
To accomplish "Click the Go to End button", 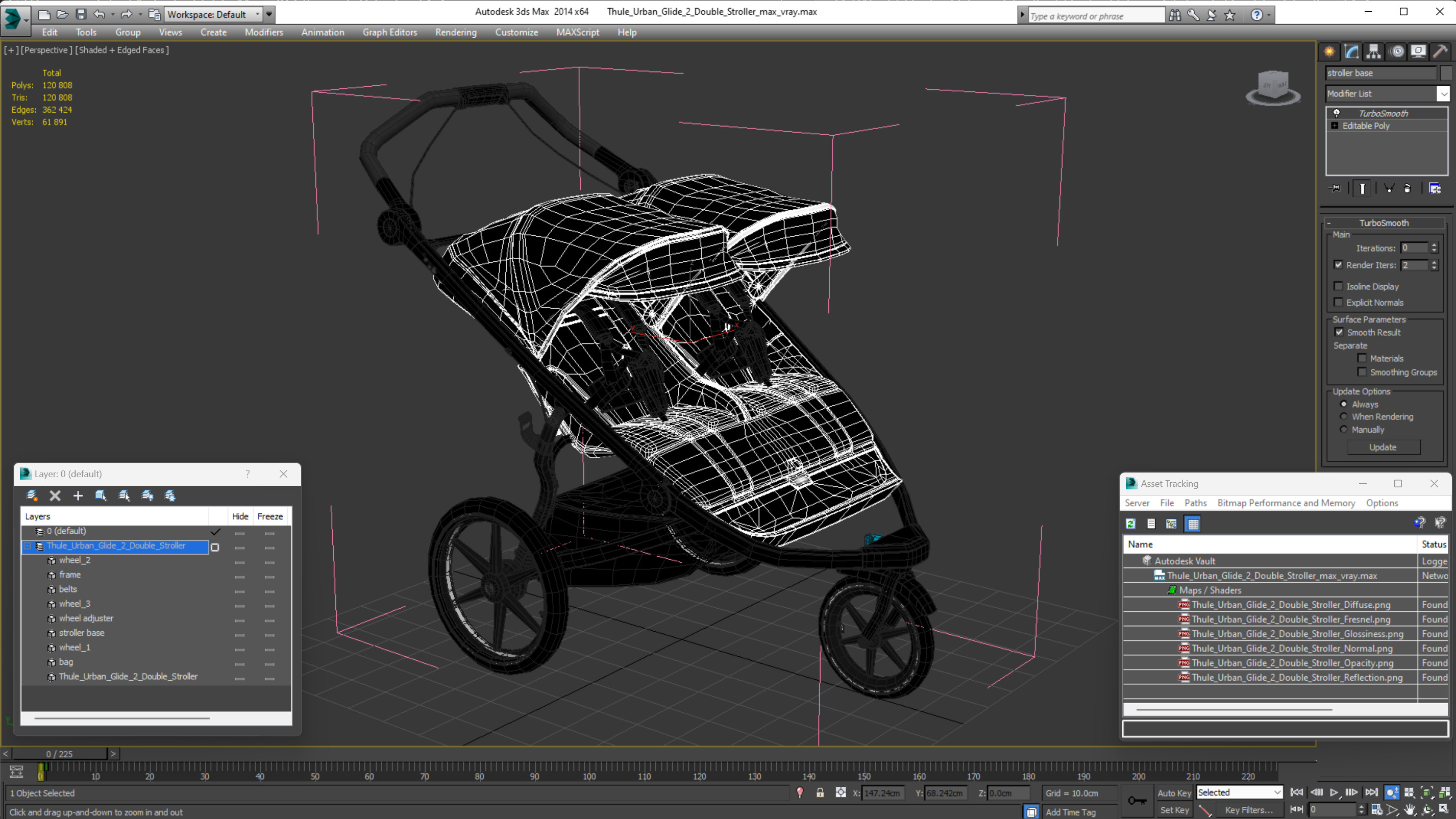I will (x=1372, y=793).
